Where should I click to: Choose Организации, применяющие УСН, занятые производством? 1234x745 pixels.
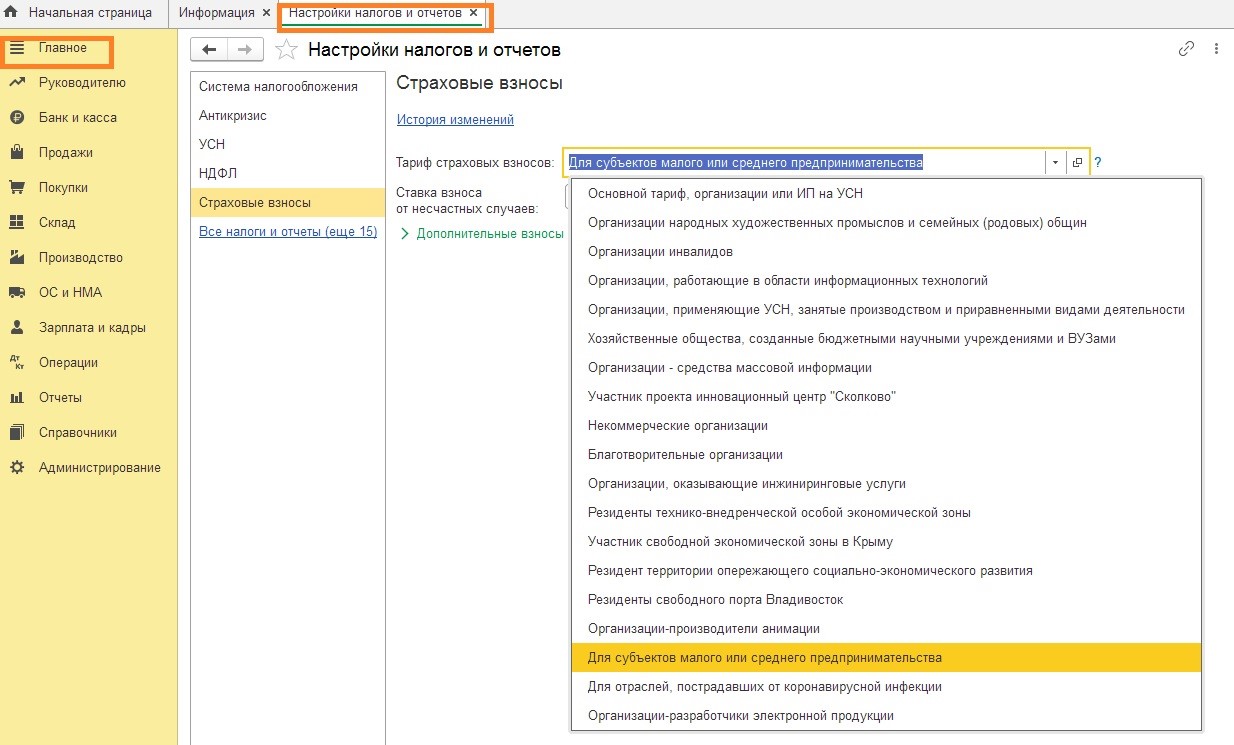coord(886,310)
